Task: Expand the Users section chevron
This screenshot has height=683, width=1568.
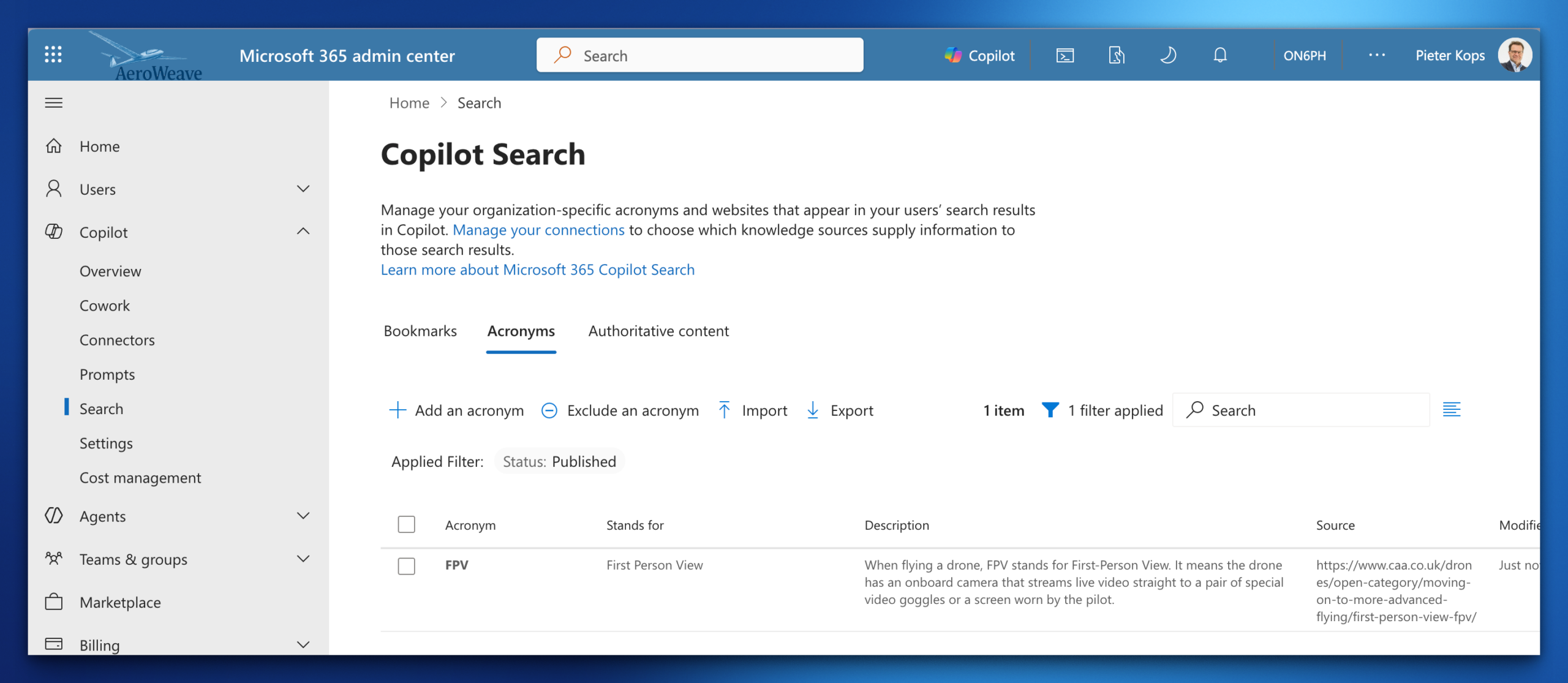Action: pyautogui.click(x=303, y=189)
